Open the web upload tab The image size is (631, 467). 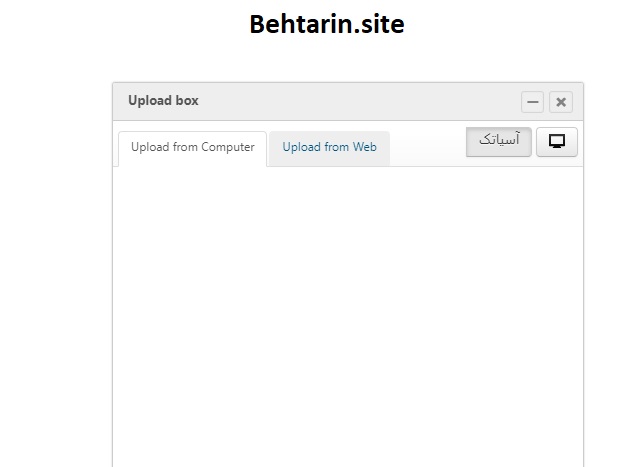point(329,147)
